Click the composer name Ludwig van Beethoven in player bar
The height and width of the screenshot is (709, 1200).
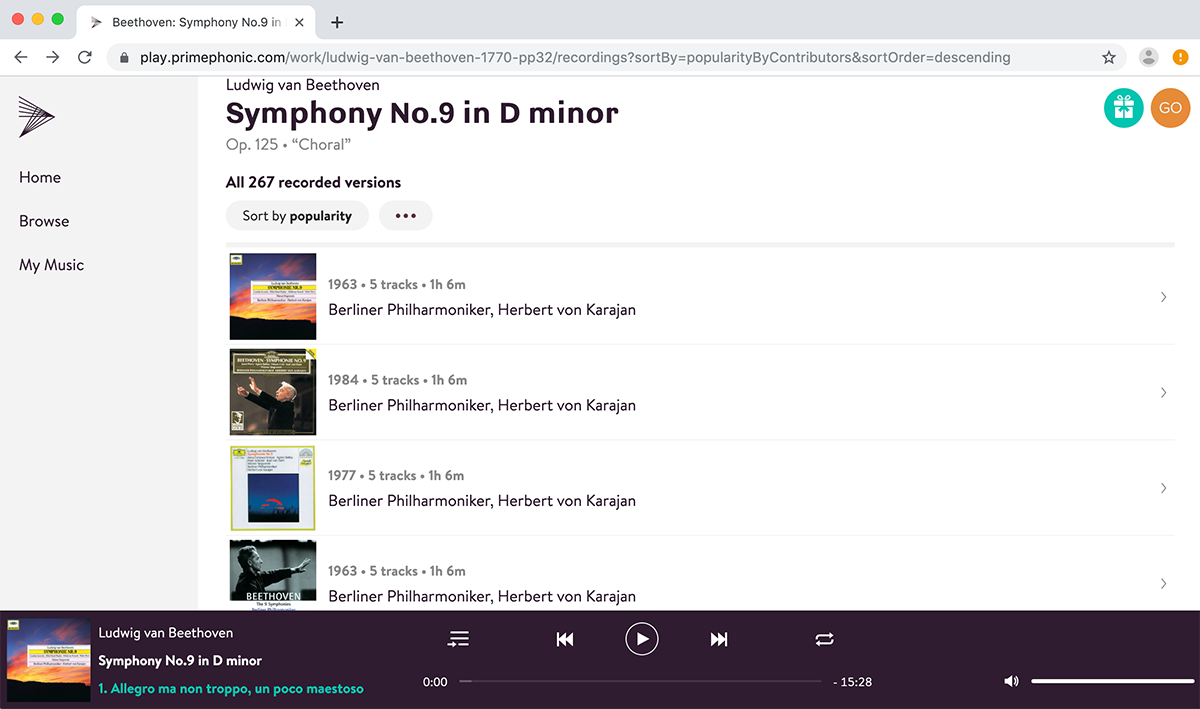pos(166,633)
